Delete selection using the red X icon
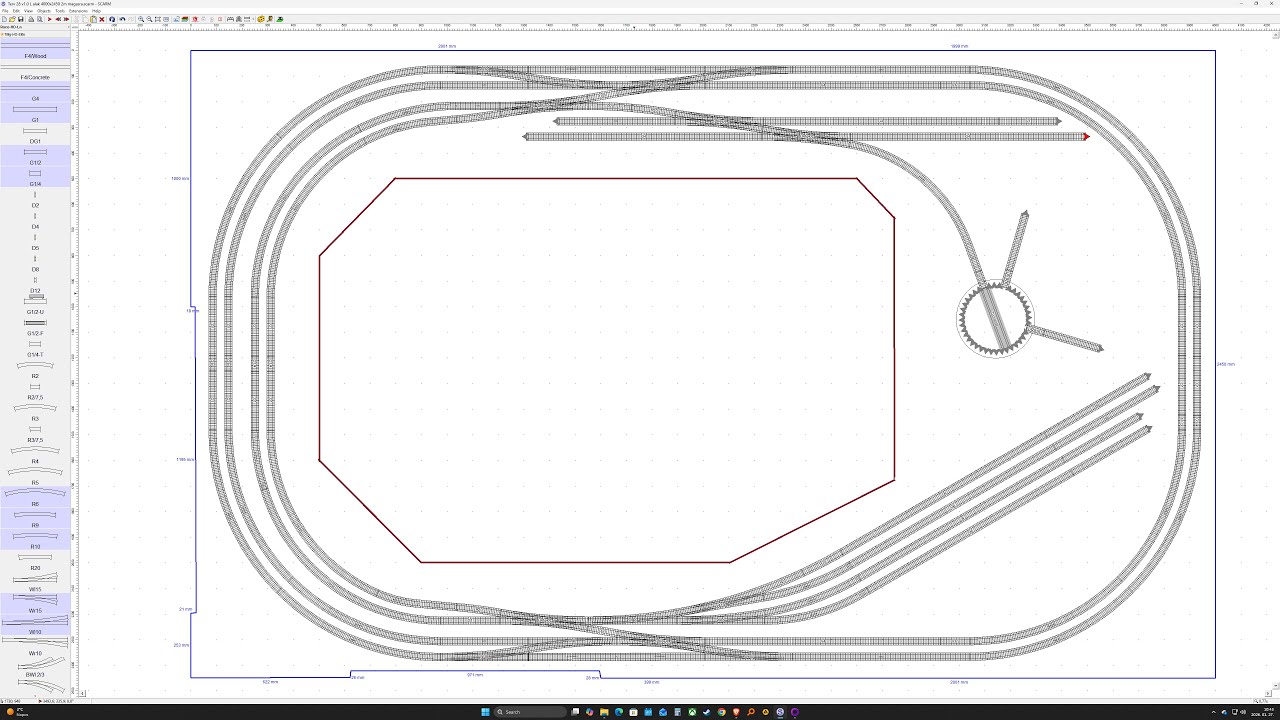The image size is (1280, 720). (102, 19)
